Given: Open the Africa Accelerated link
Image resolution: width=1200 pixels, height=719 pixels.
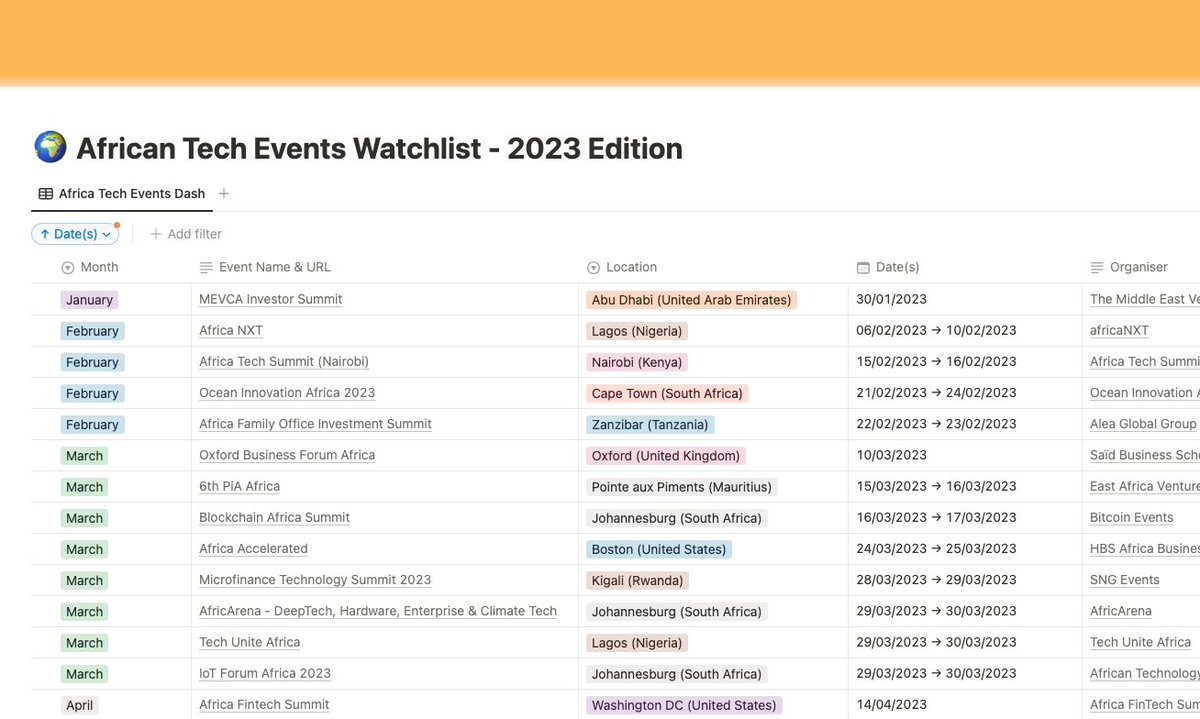Looking at the screenshot, I should (253, 549).
